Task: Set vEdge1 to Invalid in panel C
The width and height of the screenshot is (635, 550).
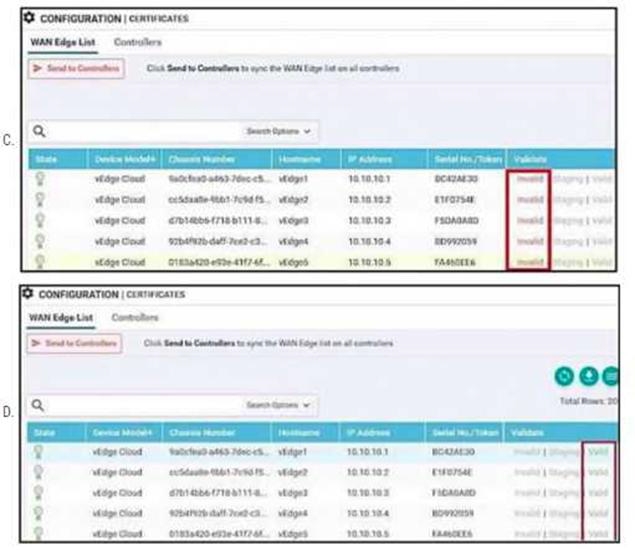Action: tap(530, 179)
